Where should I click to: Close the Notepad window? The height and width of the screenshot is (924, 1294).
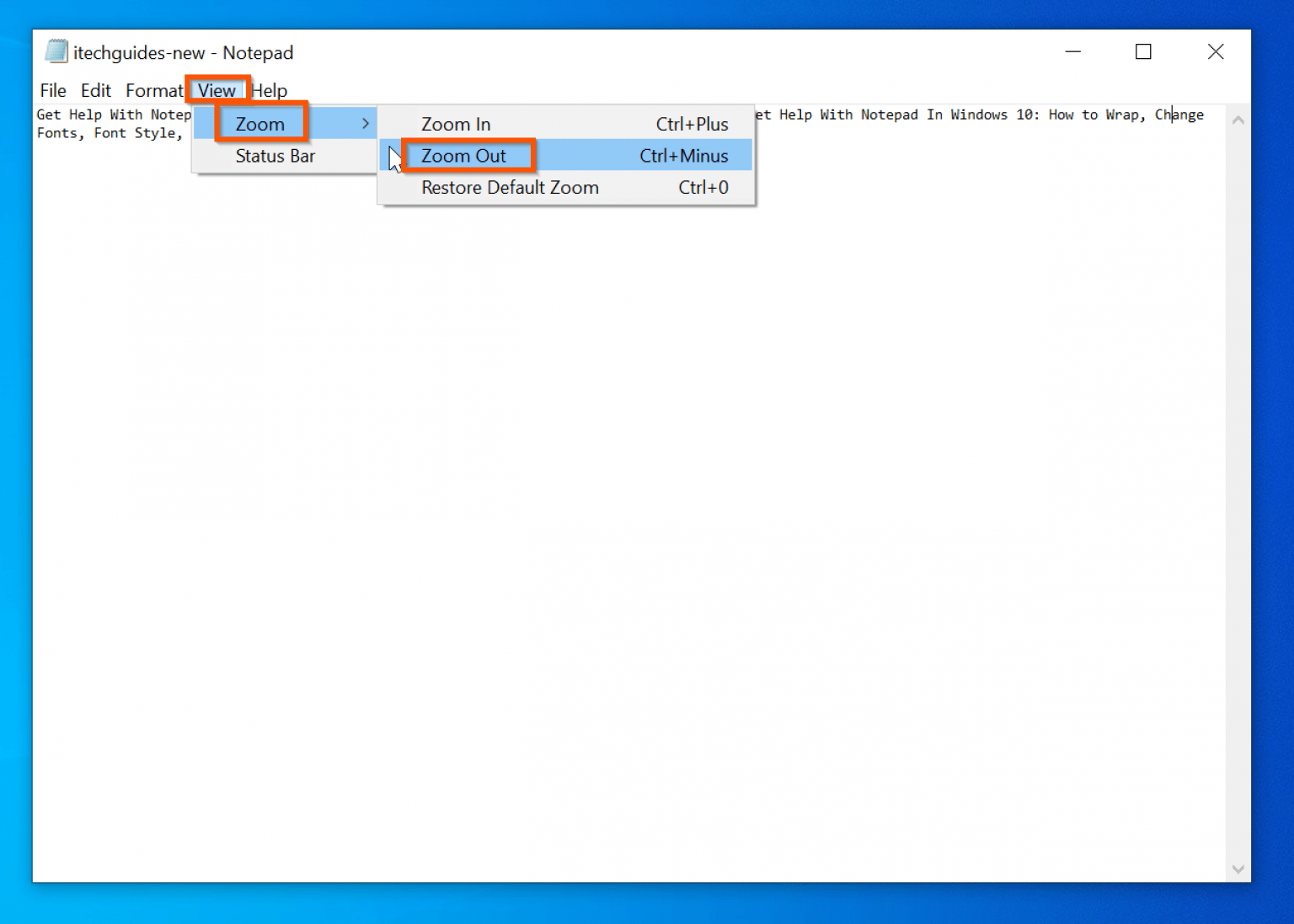1215,52
